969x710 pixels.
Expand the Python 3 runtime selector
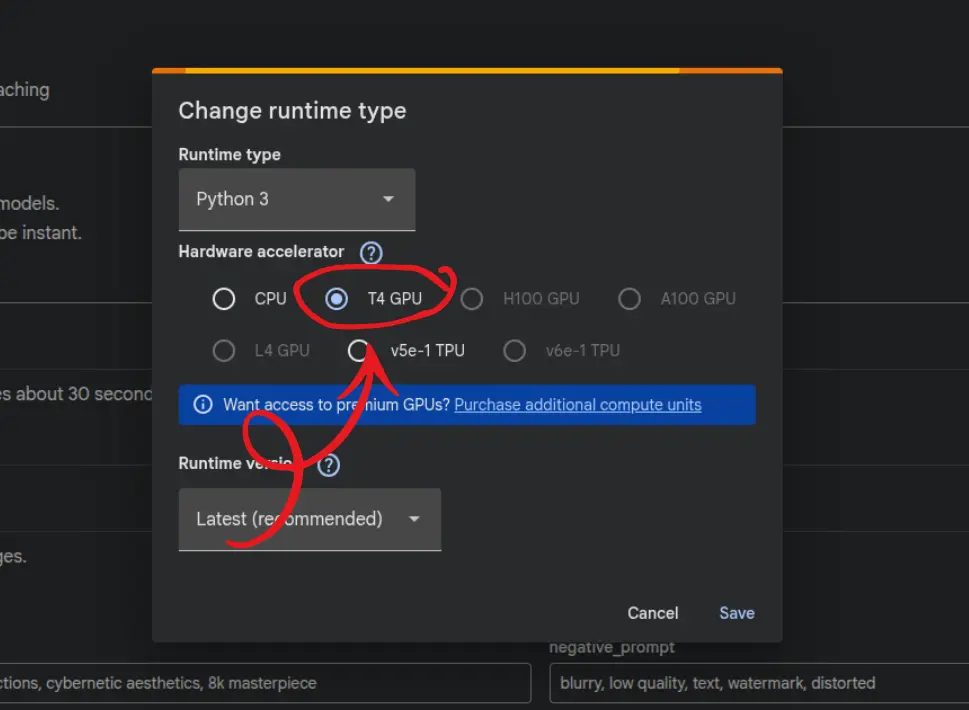click(297, 199)
